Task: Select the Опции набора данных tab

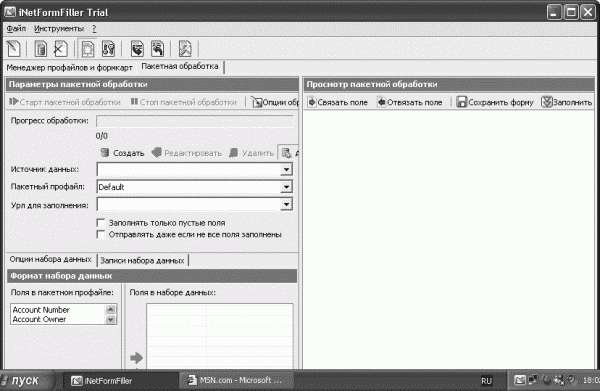Action: point(51,259)
